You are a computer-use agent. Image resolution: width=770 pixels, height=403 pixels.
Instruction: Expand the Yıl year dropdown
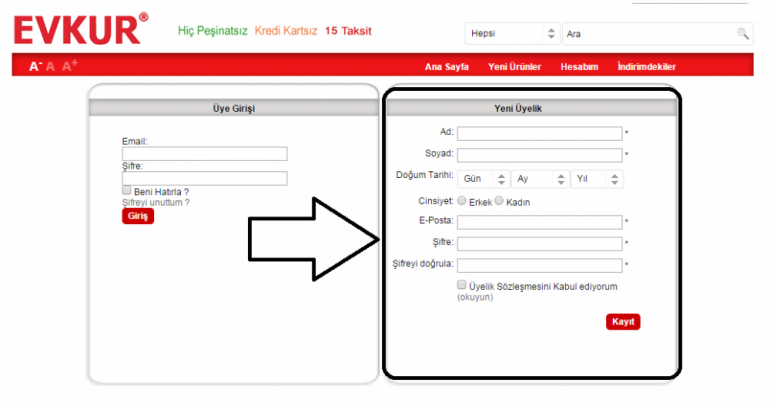tap(596, 179)
